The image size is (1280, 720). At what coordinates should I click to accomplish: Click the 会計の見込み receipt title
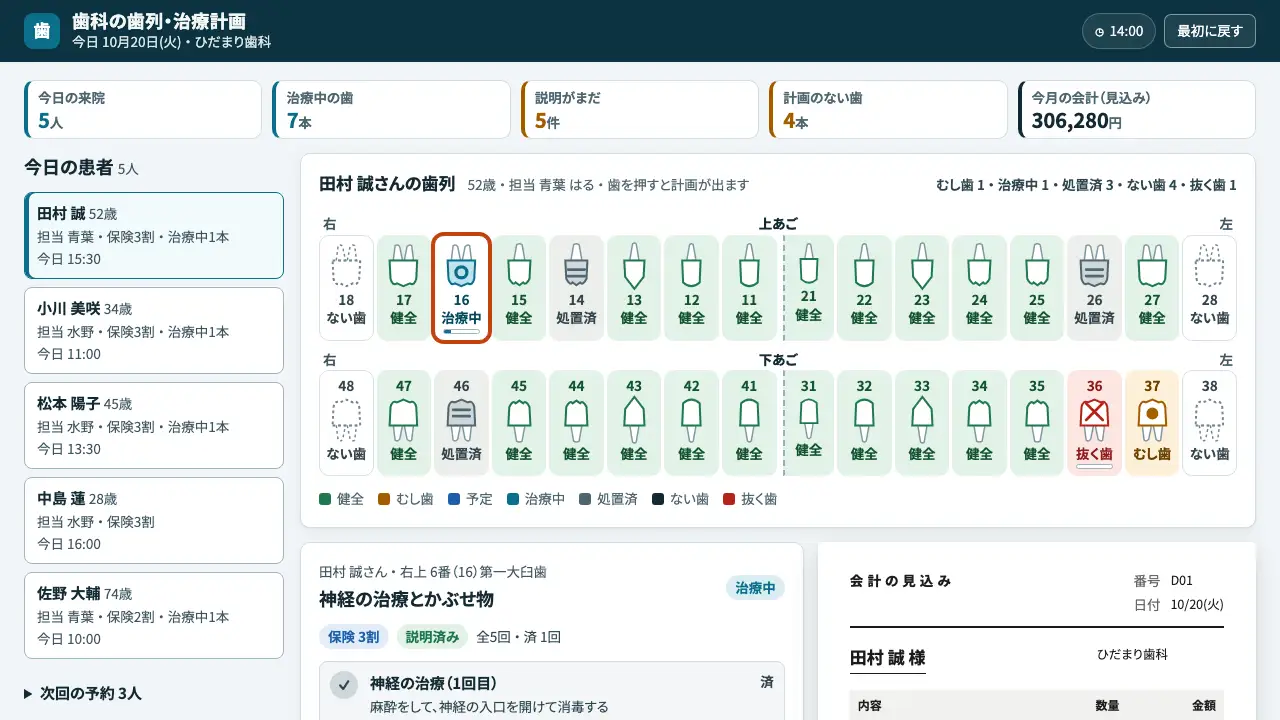coord(901,581)
